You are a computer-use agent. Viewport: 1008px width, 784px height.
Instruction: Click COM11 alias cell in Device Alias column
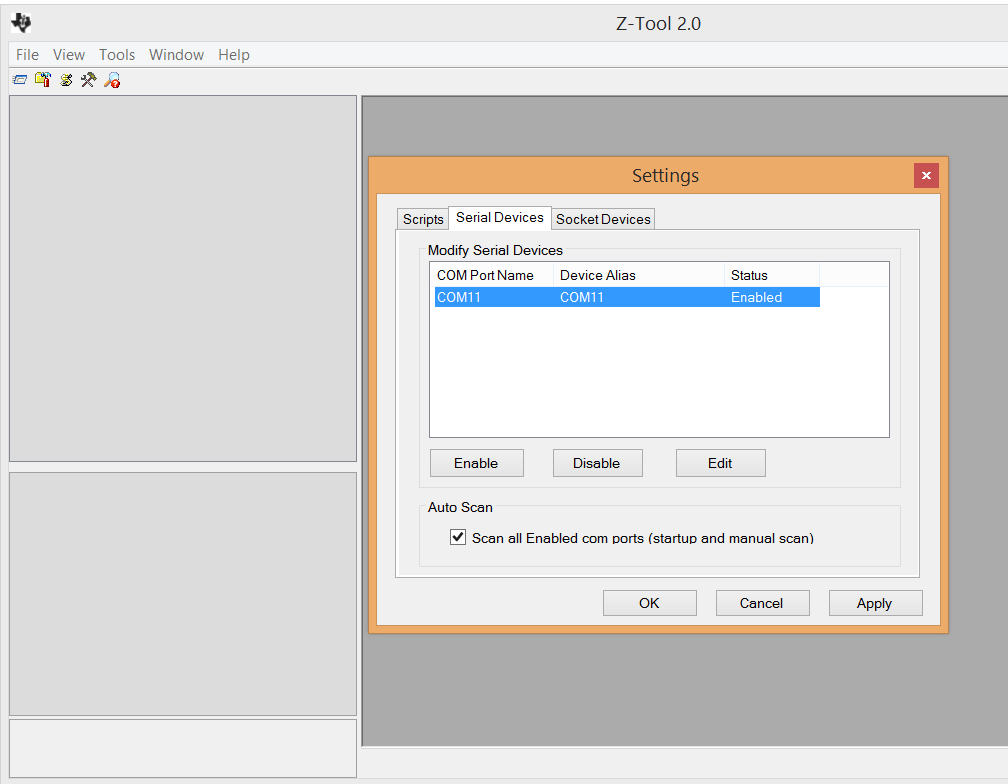coord(582,298)
